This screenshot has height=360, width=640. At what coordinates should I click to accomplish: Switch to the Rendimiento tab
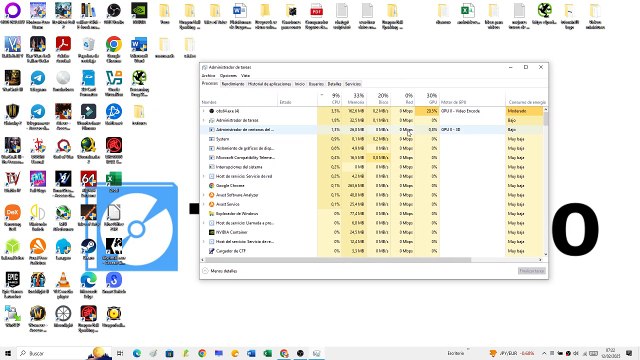(x=233, y=84)
